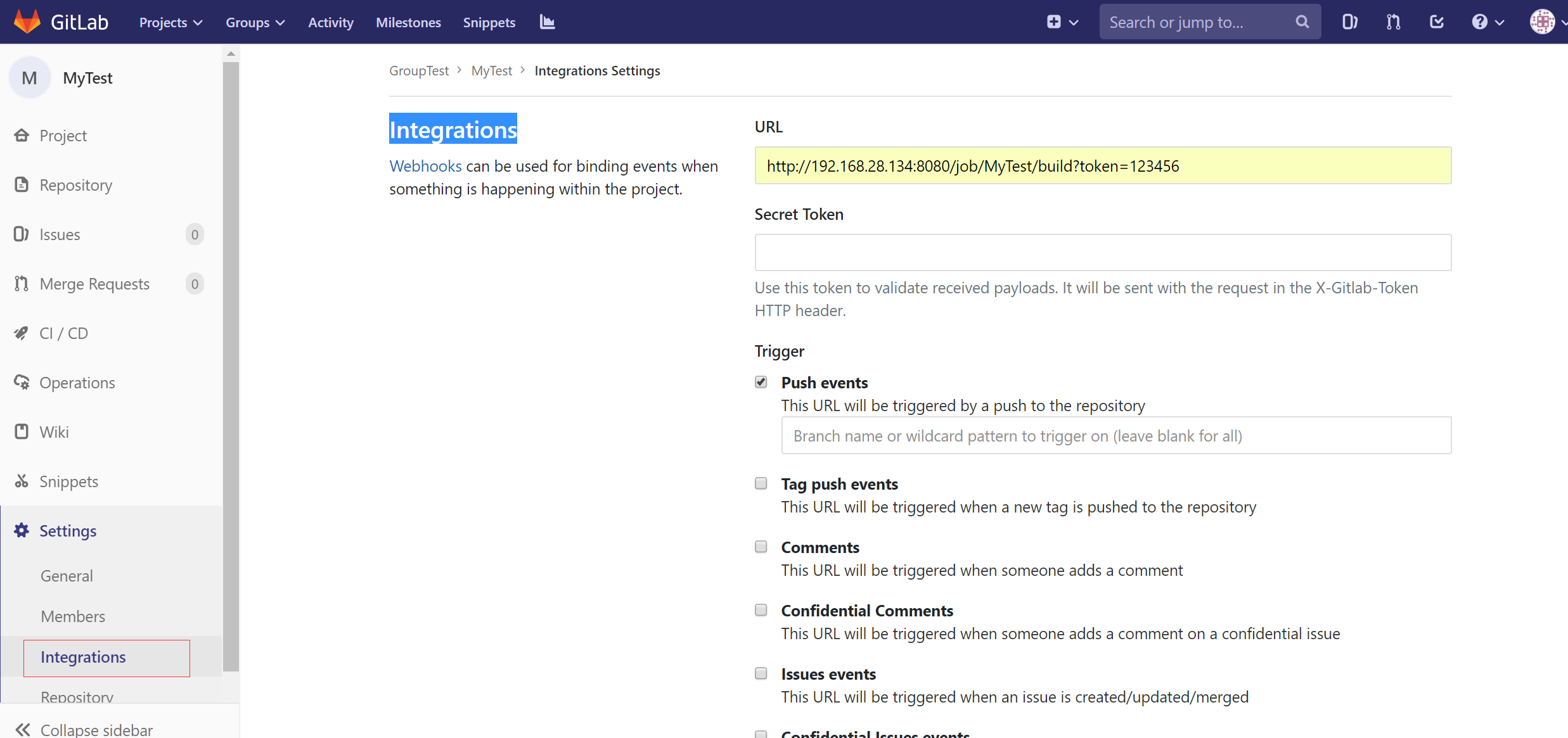The image size is (1568, 738).
Task: Click the Push events label
Action: 824,383
